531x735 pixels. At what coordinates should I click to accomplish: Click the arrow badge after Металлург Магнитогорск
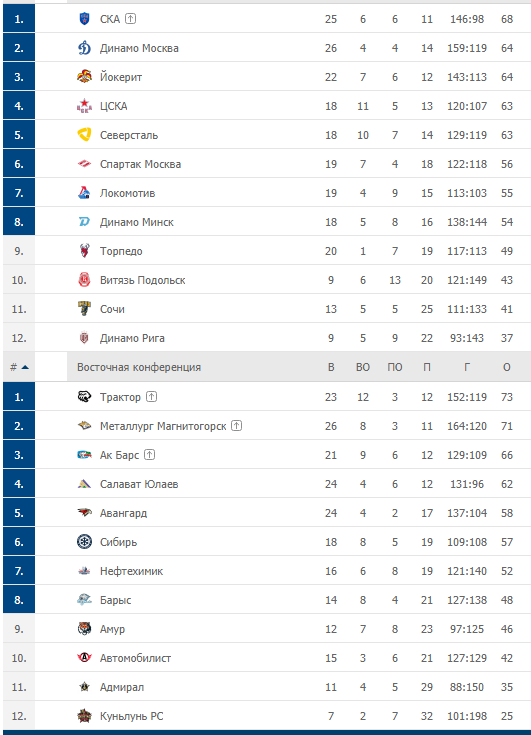click(x=237, y=426)
